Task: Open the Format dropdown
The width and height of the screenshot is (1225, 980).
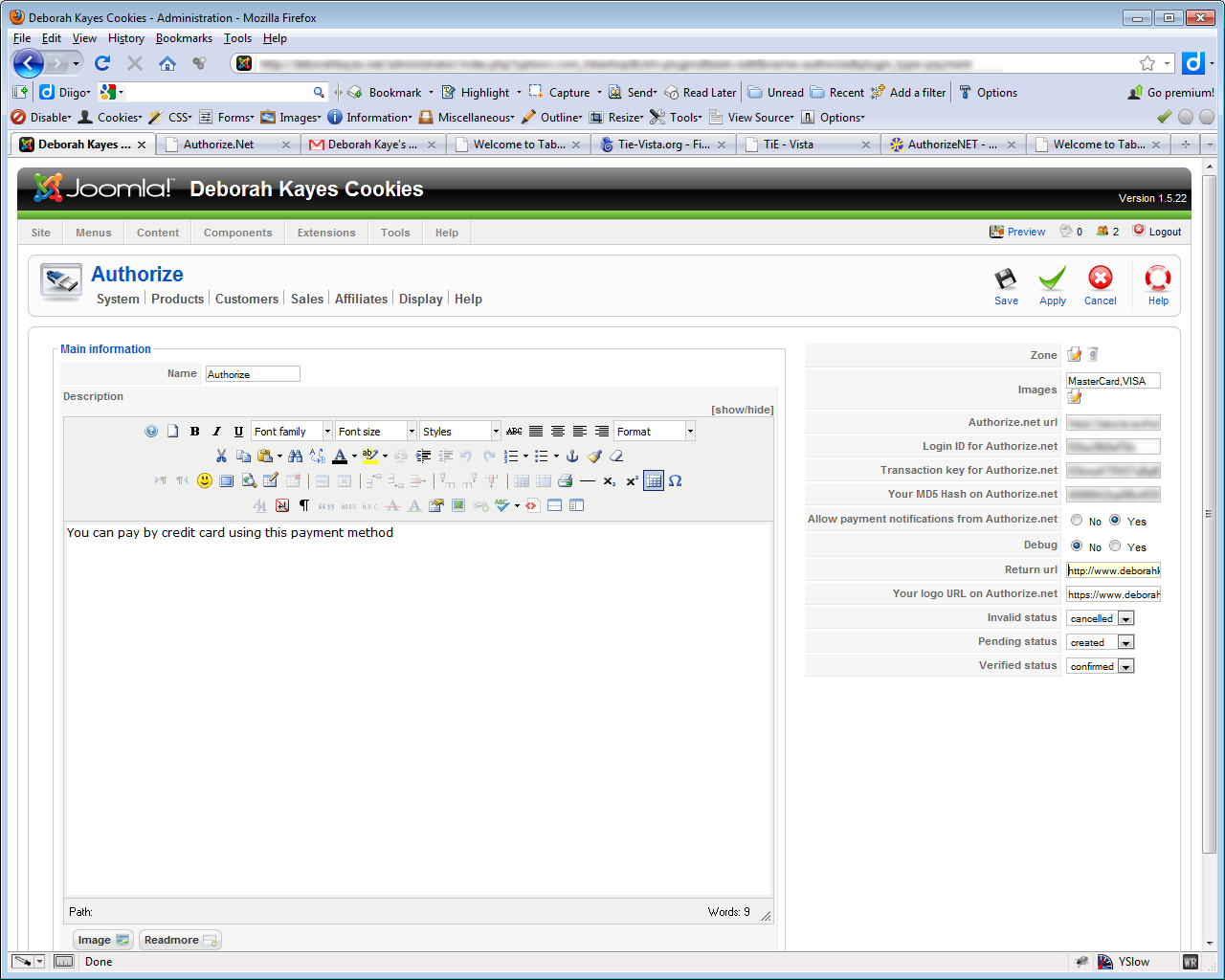Action: (655, 432)
